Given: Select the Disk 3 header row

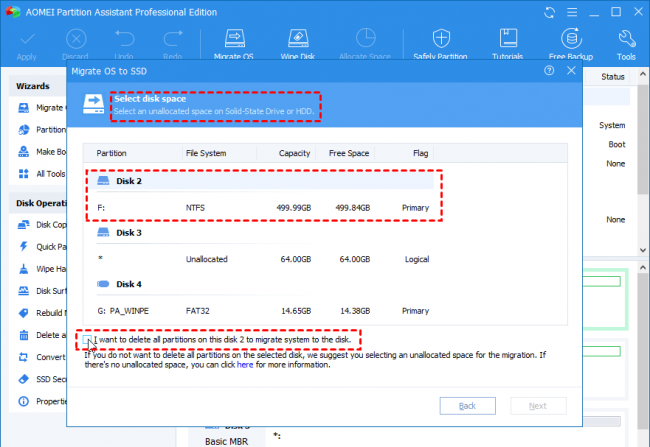Looking at the screenshot, I should (265, 233).
